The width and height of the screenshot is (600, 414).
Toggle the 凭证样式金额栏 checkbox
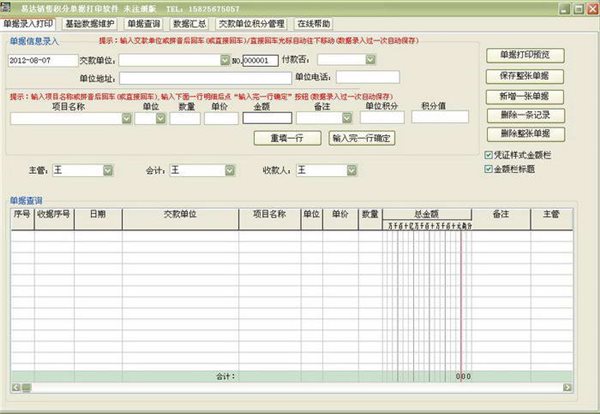tap(488, 156)
